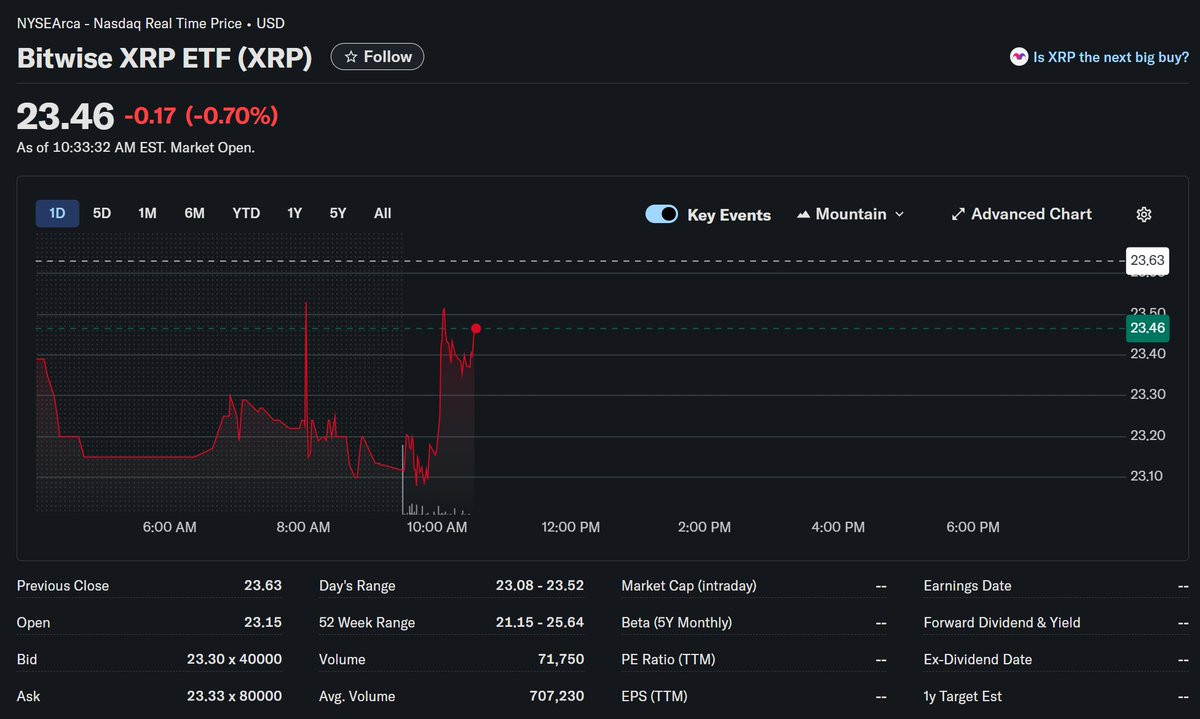Image resolution: width=1200 pixels, height=719 pixels.
Task: Click the Market Cap (intraday) label
Action: coord(689,586)
